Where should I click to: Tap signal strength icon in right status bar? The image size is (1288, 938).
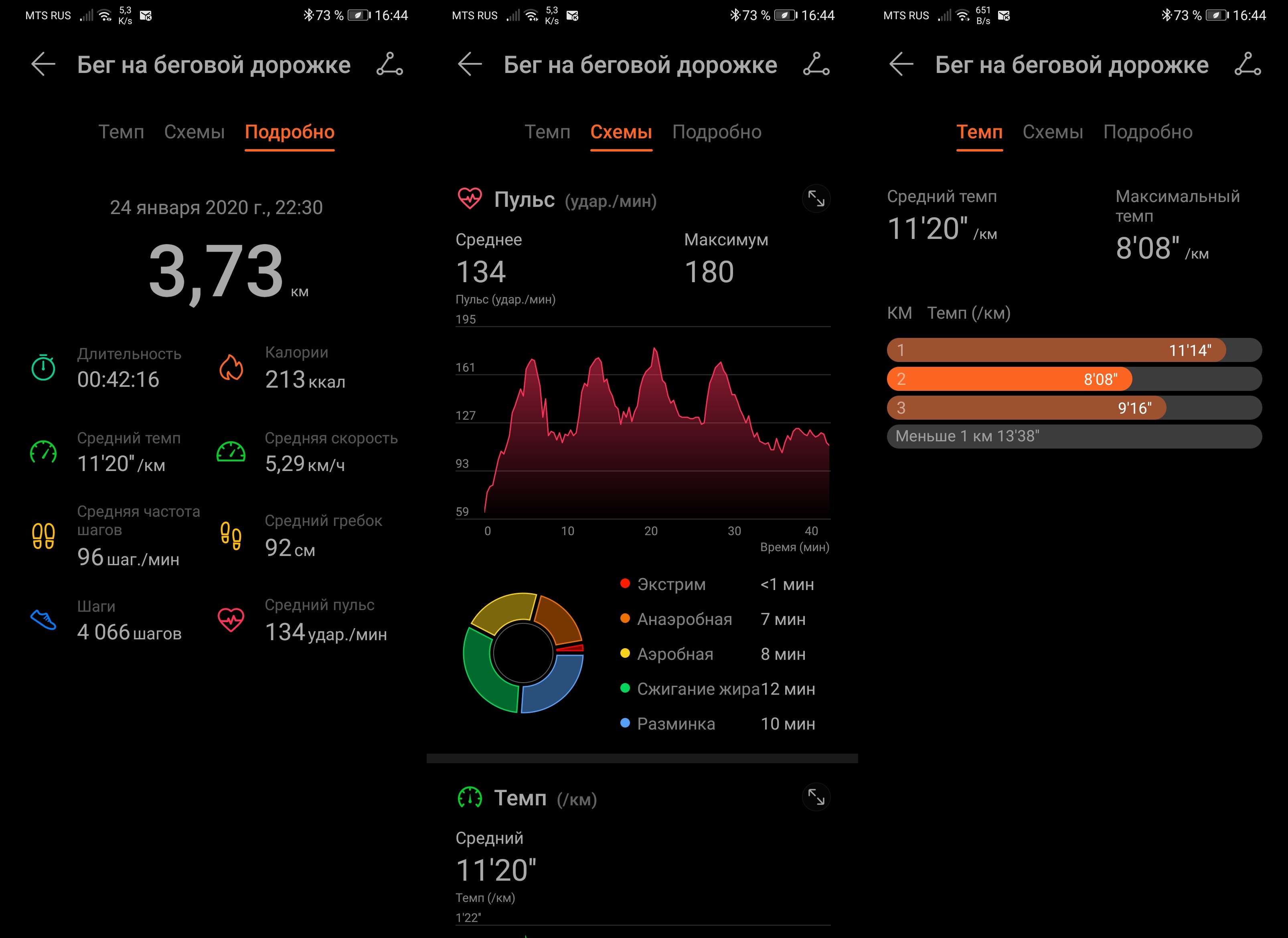coord(944,15)
